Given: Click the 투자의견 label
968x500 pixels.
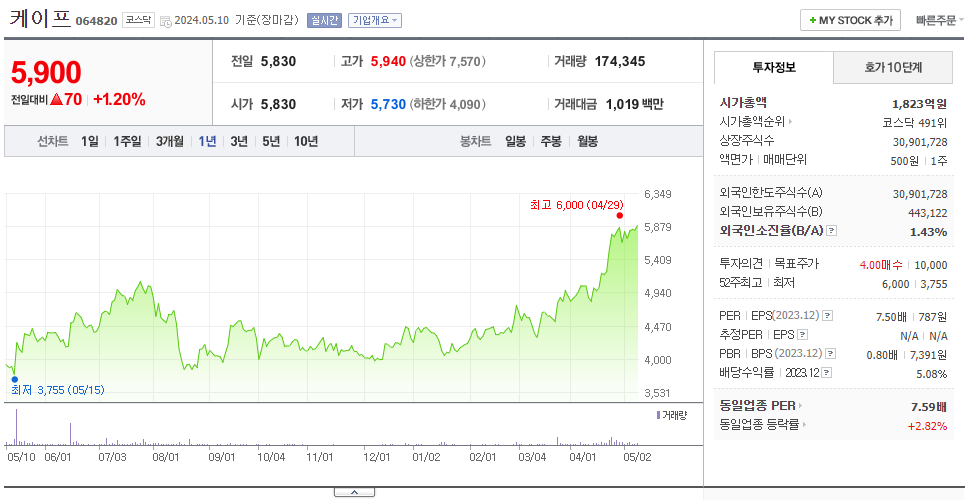Looking at the screenshot, I should (x=743, y=264).
